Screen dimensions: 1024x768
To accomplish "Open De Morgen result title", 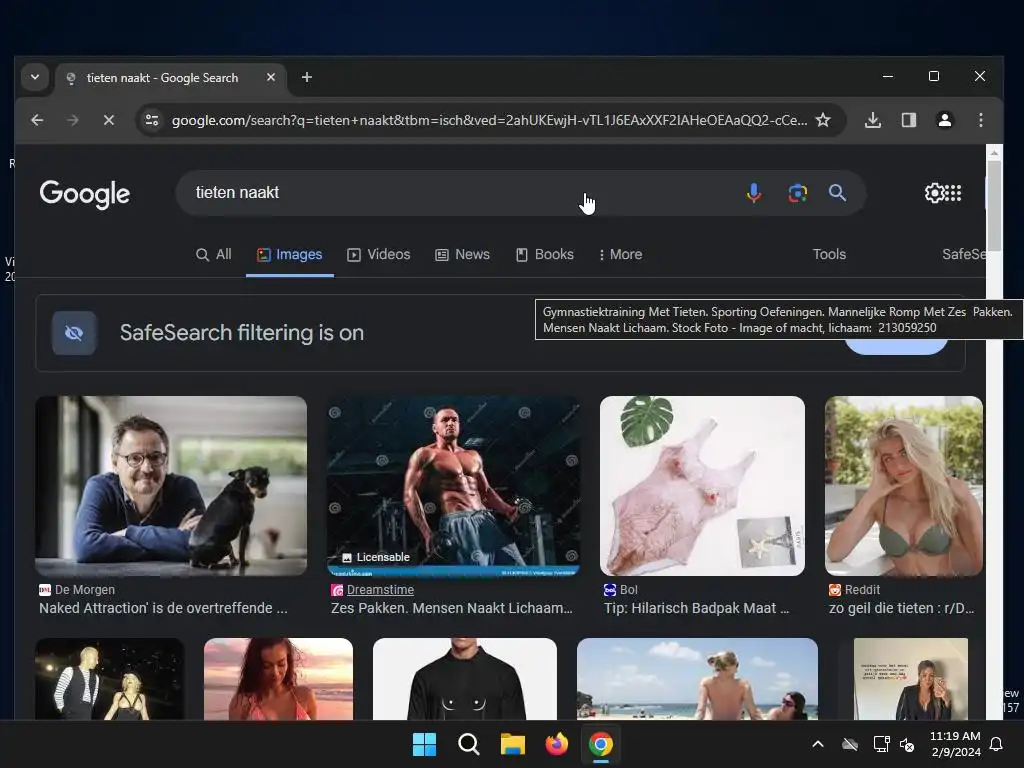I will (163, 608).
